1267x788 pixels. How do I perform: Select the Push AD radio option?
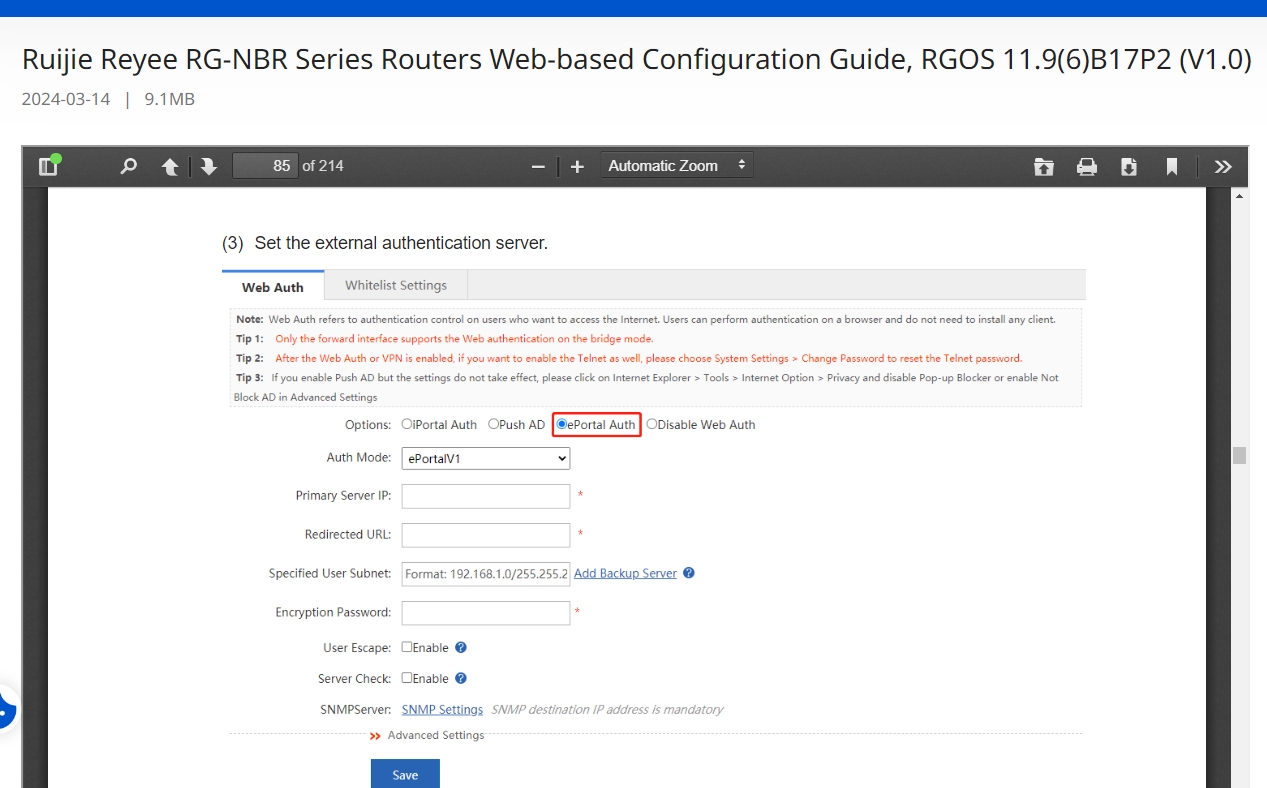(x=493, y=424)
